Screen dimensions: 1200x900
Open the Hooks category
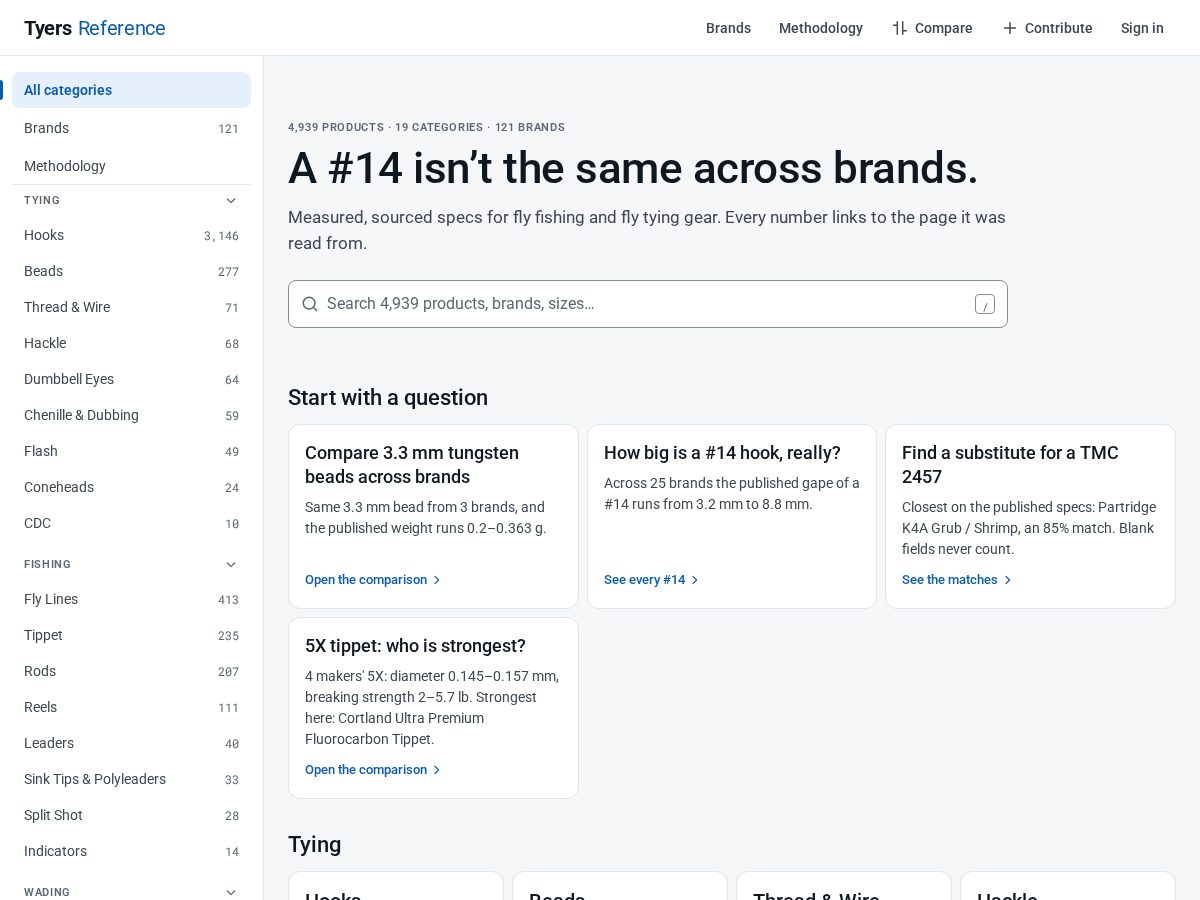tap(131, 235)
